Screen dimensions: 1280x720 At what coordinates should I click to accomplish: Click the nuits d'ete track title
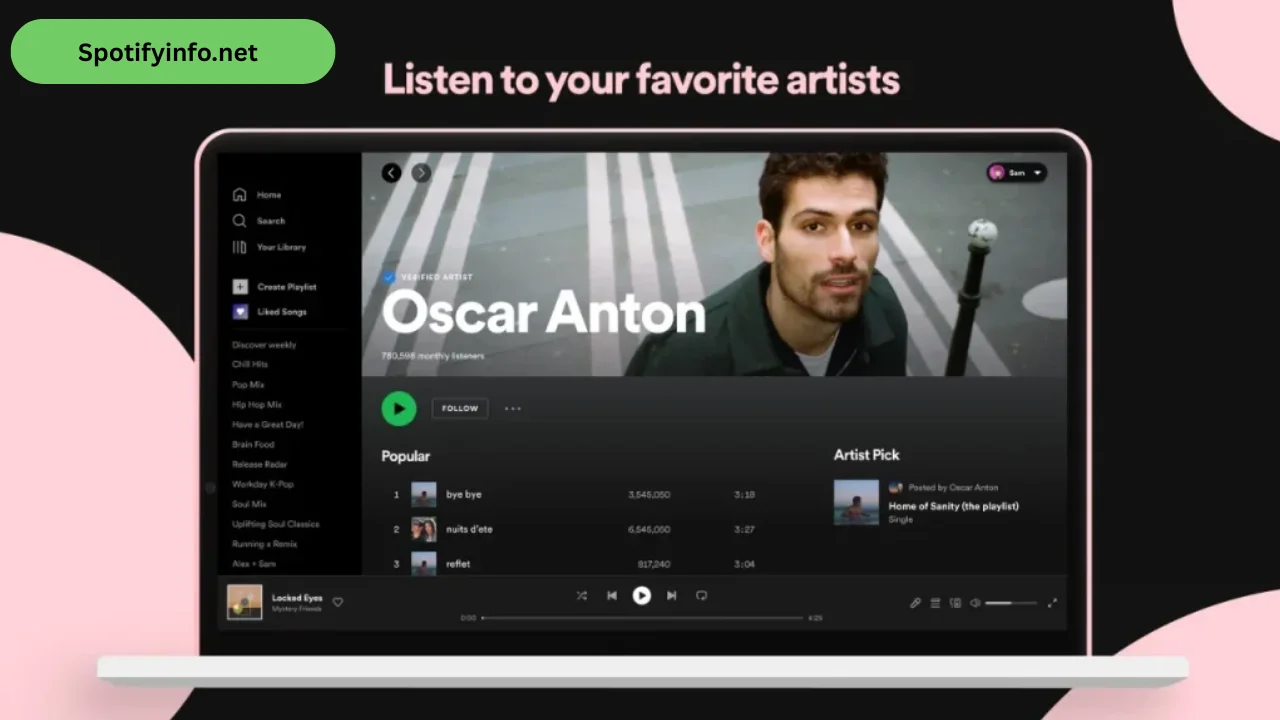click(x=469, y=530)
